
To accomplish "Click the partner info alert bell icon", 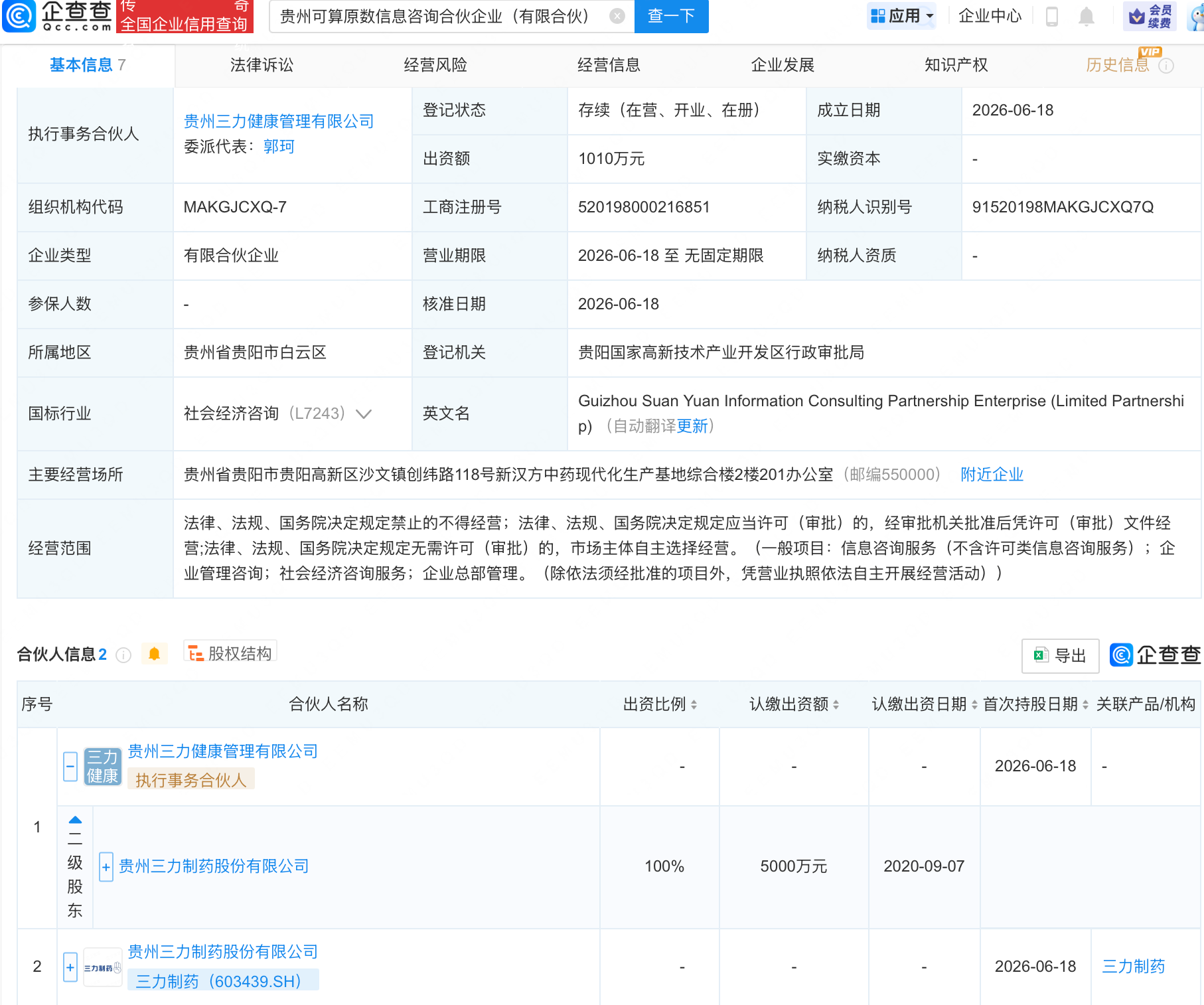I will 155,655.
